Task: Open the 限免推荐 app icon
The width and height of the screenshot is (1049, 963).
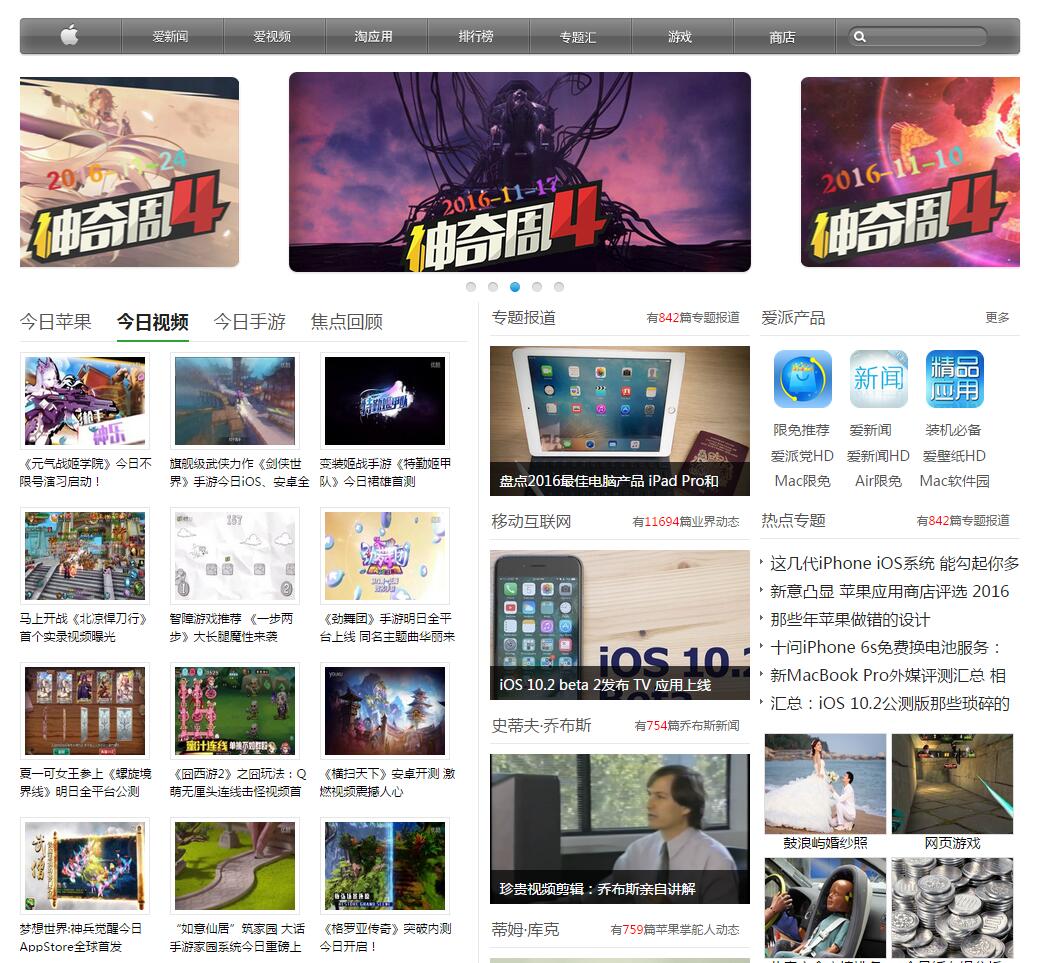Action: pyautogui.click(x=802, y=379)
